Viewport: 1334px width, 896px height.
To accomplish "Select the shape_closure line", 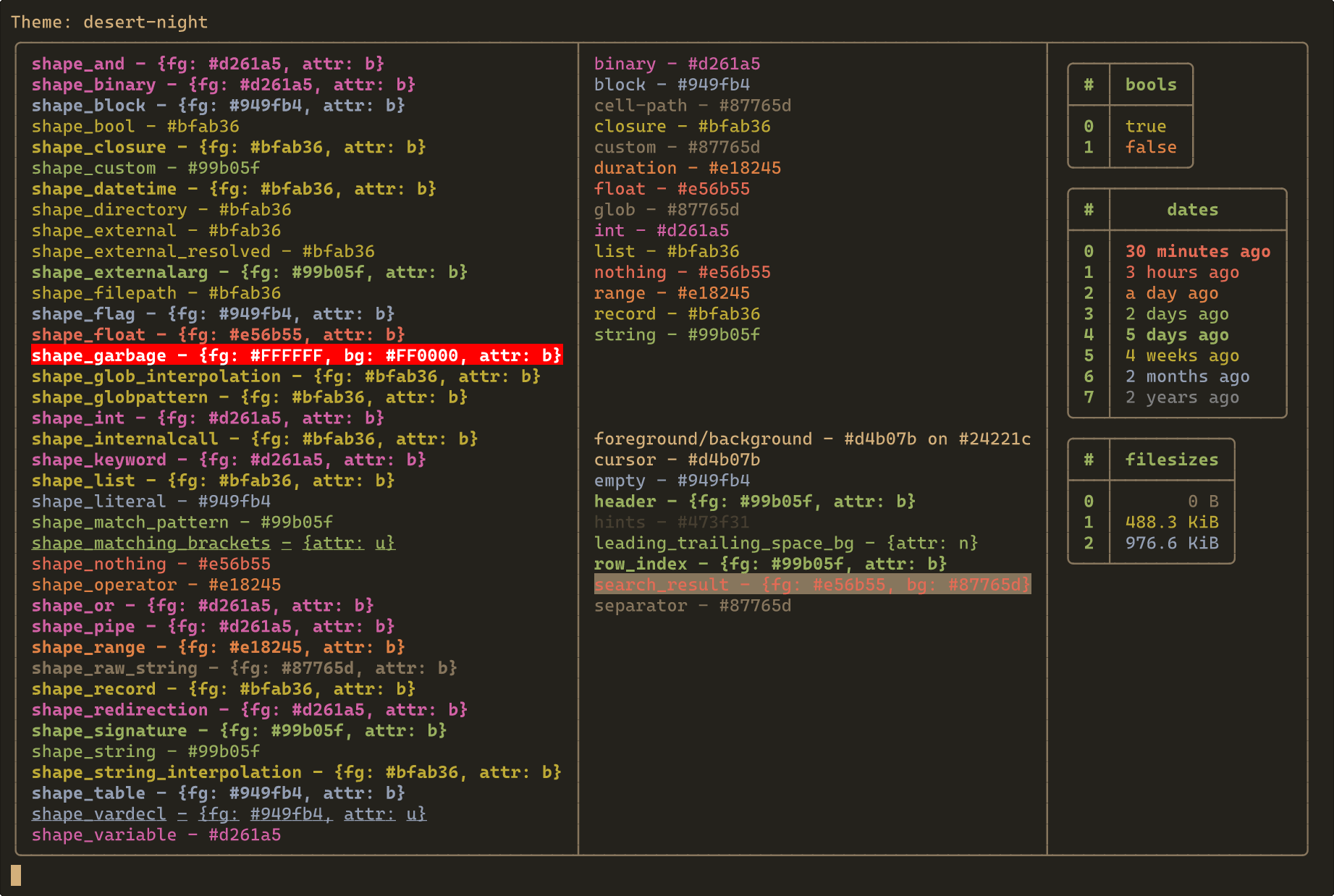I will [229, 148].
